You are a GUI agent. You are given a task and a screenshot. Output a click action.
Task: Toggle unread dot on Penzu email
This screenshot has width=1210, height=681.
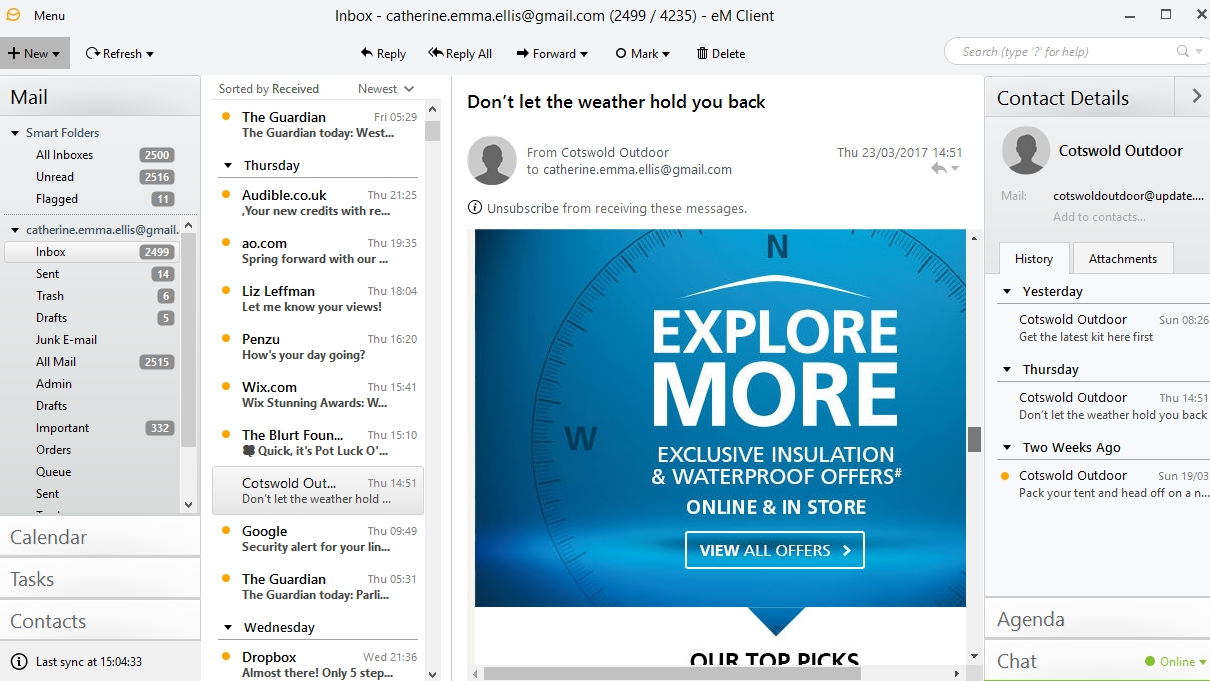227,339
